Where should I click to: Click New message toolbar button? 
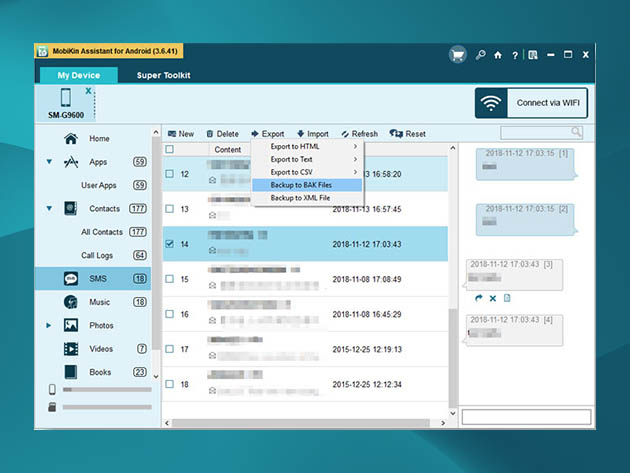pos(180,134)
